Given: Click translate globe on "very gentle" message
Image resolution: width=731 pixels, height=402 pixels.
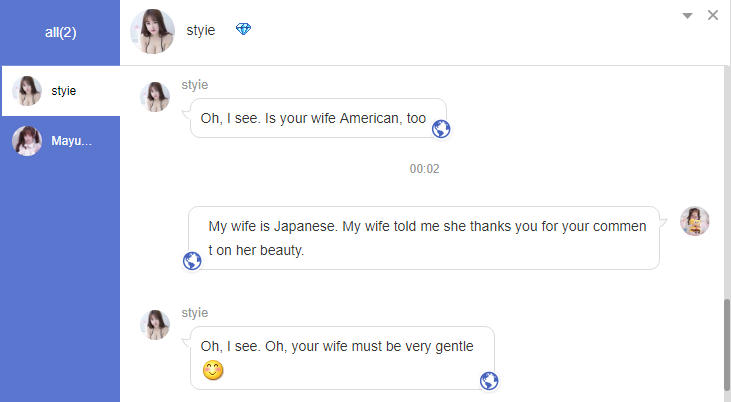Looking at the screenshot, I should pyautogui.click(x=489, y=380).
